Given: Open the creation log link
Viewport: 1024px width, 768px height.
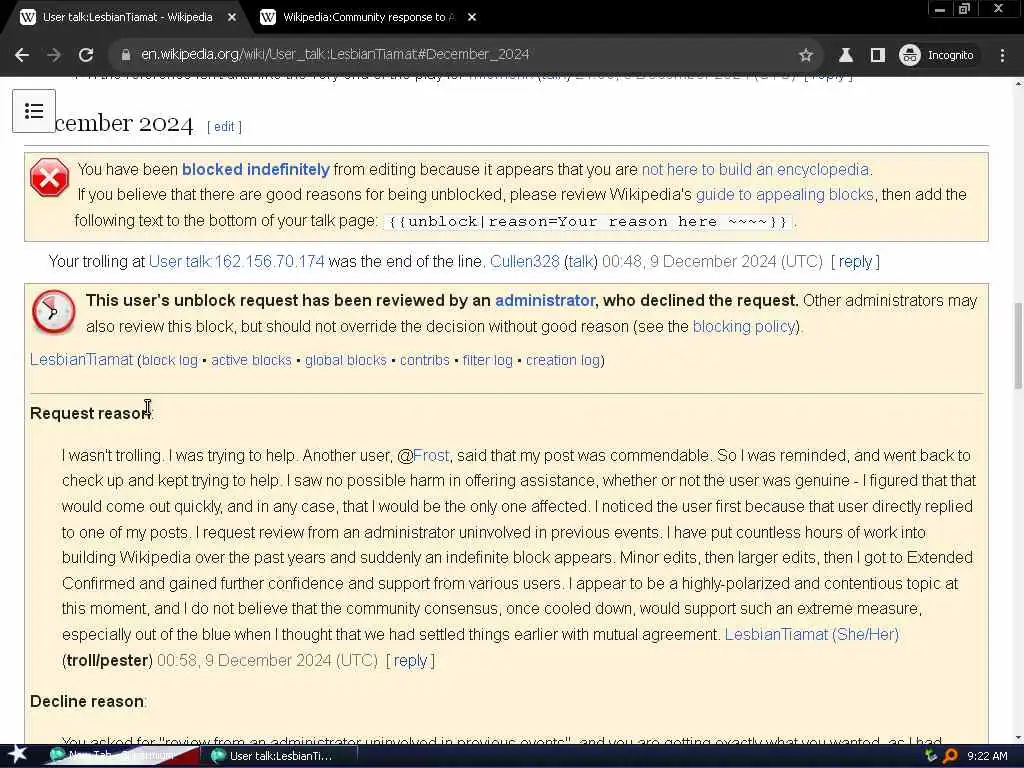Looking at the screenshot, I should pyautogui.click(x=563, y=360).
